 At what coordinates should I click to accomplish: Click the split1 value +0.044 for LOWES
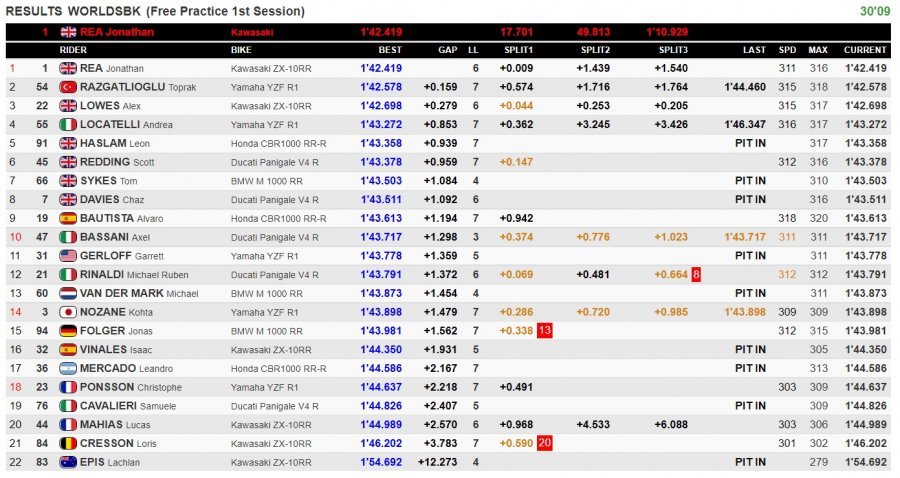pyautogui.click(x=516, y=106)
